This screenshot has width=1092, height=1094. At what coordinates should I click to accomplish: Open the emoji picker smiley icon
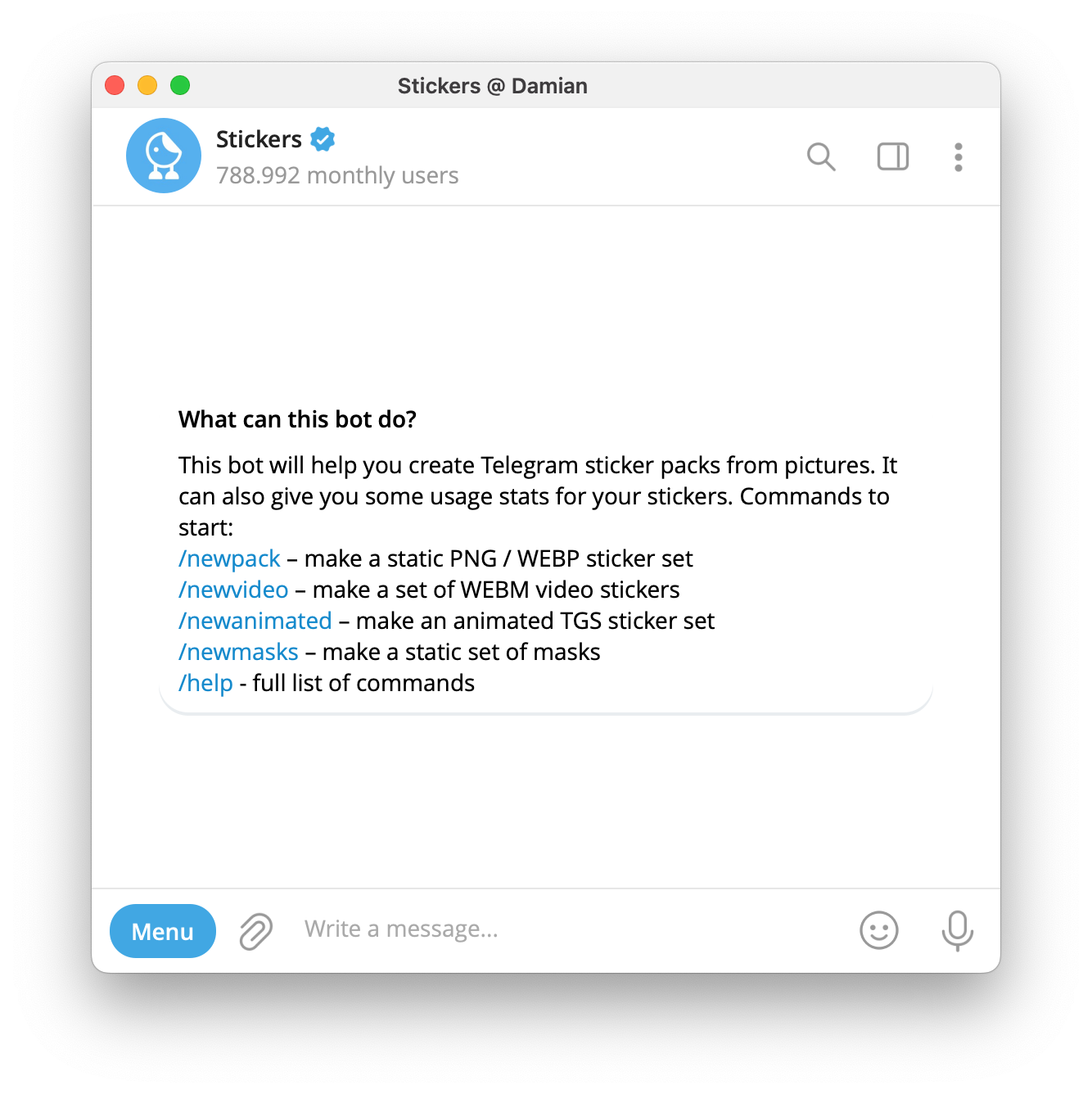point(879,930)
